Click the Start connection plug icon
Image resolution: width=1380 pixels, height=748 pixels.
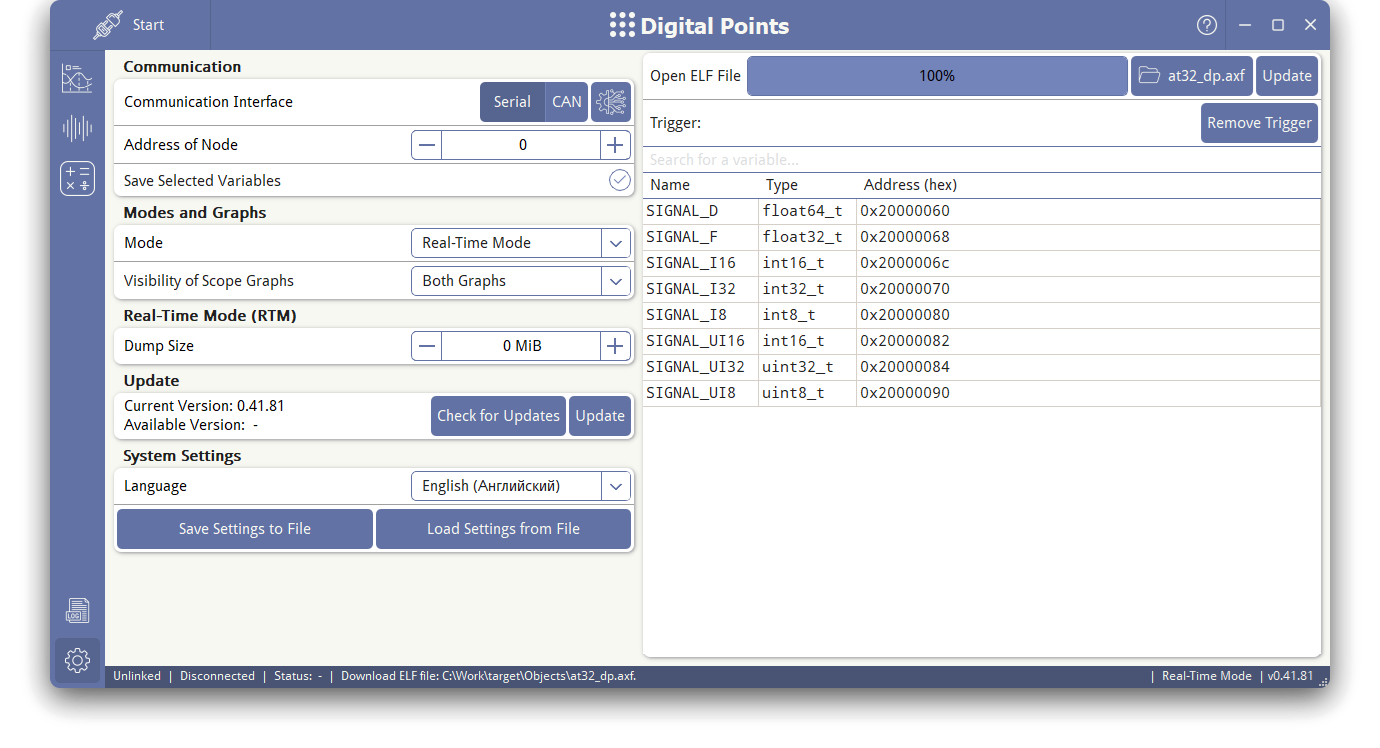point(108,25)
